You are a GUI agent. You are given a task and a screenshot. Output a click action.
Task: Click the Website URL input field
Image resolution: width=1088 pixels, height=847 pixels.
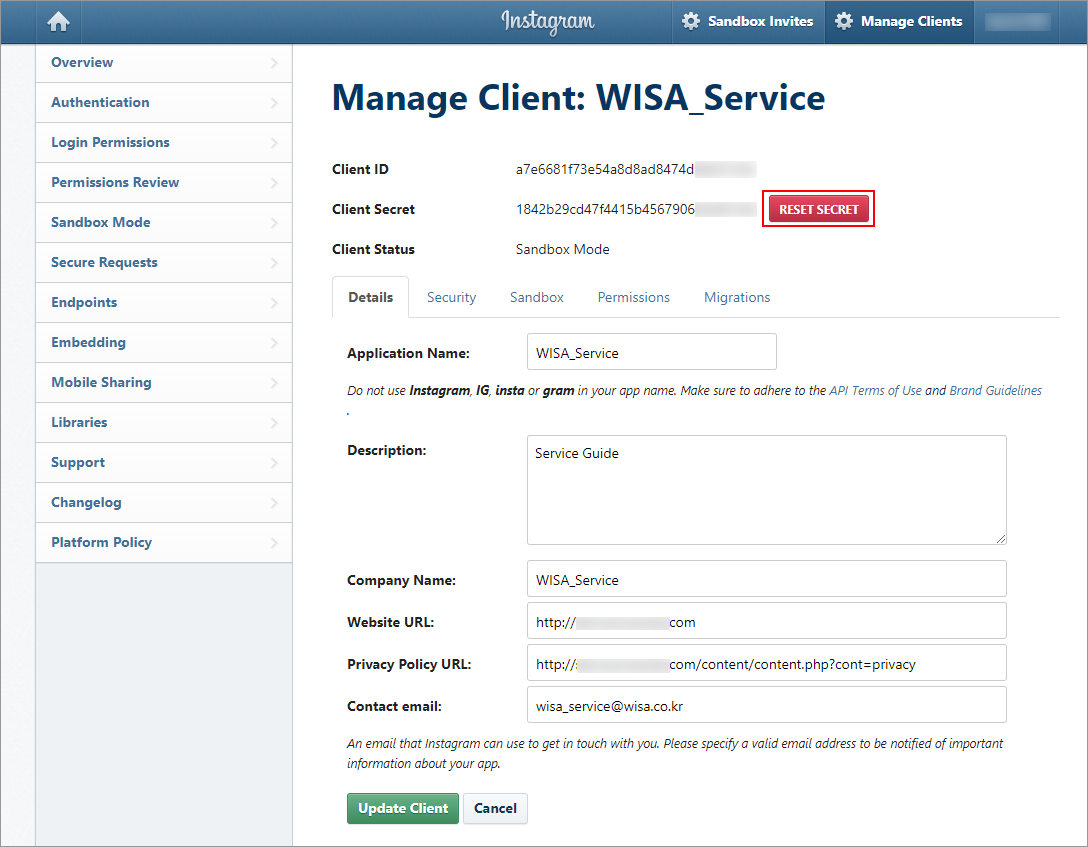pyautogui.click(x=767, y=621)
